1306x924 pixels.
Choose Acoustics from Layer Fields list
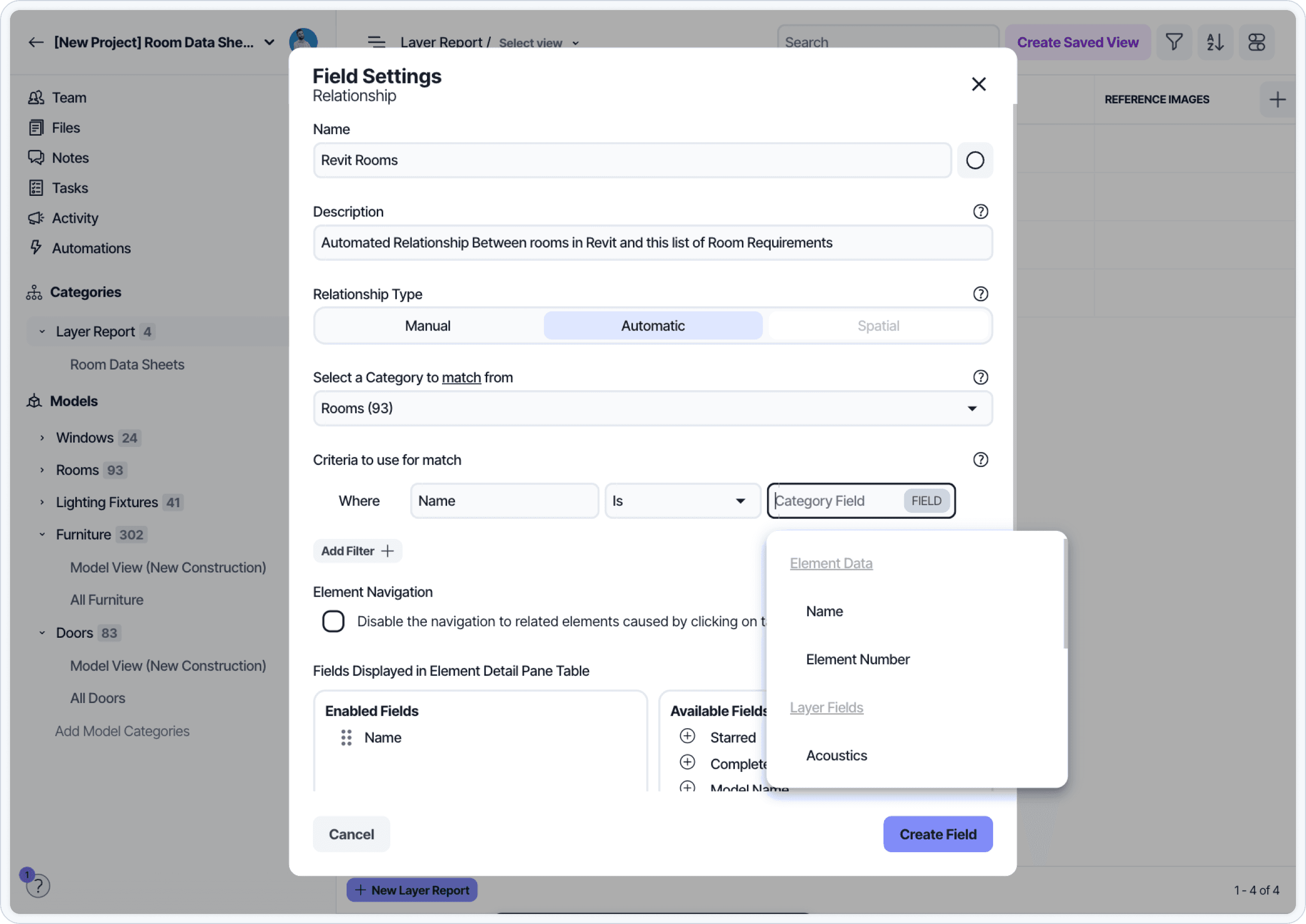tap(836, 756)
